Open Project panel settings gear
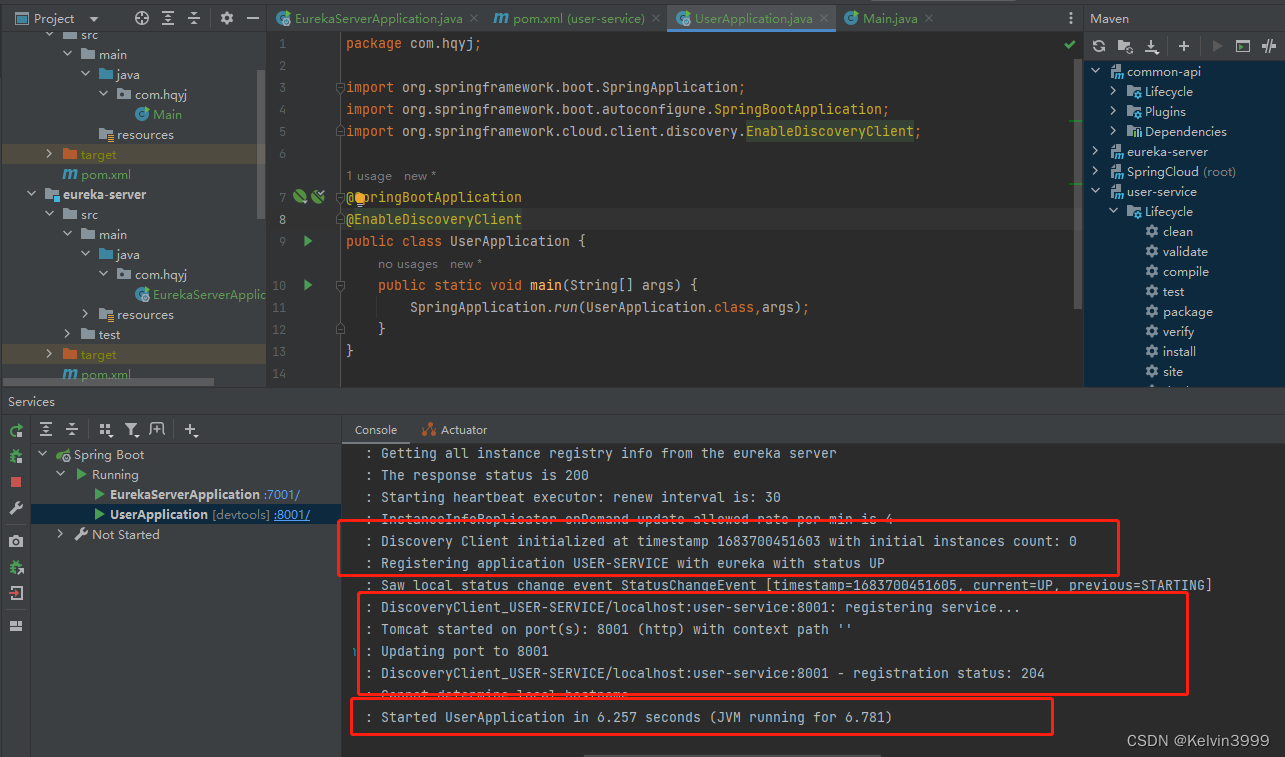Image resolution: width=1285 pixels, height=757 pixels. (227, 18)
